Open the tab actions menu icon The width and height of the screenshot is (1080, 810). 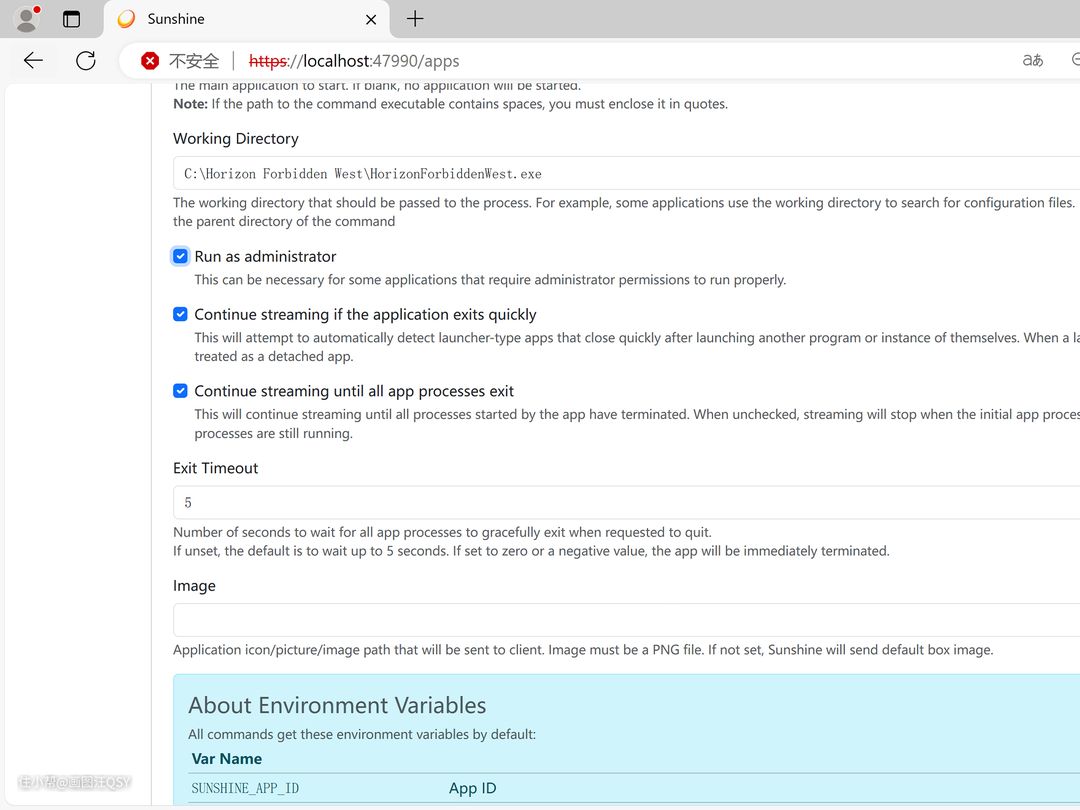coord(71,19)
